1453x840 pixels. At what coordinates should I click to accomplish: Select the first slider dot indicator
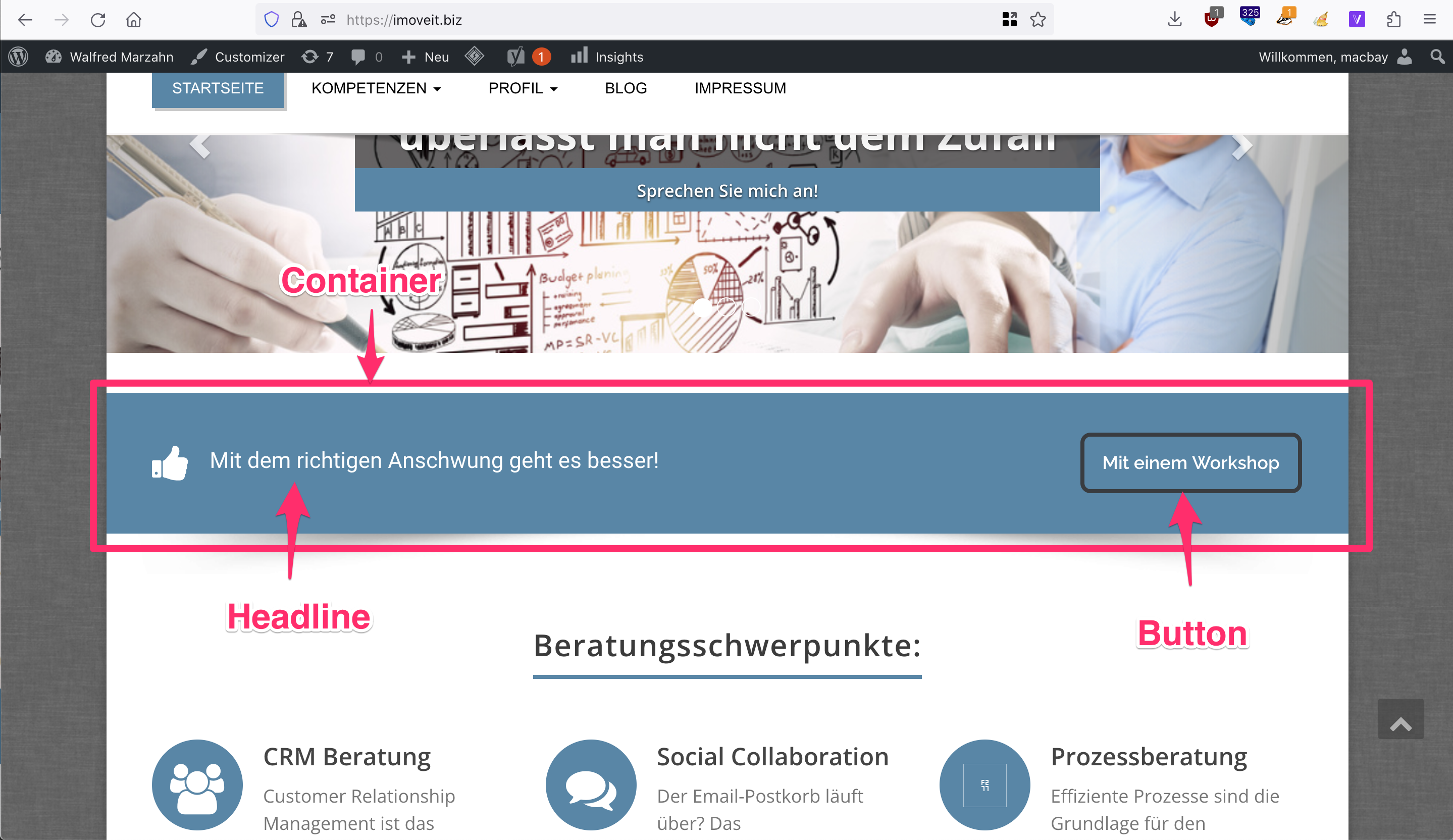click(702, 307)
